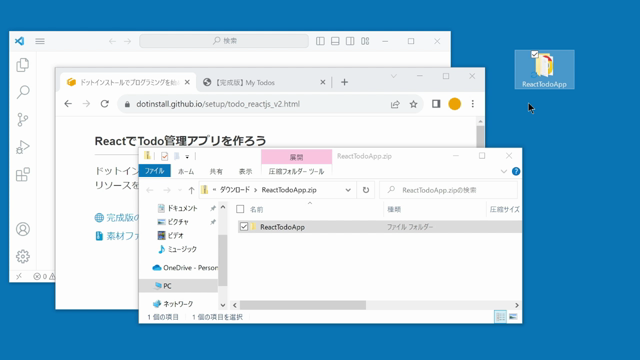The image size is (640, 360).
Task: Open VS Code Run and Debug icon
Action: click(x=23, y=147)
